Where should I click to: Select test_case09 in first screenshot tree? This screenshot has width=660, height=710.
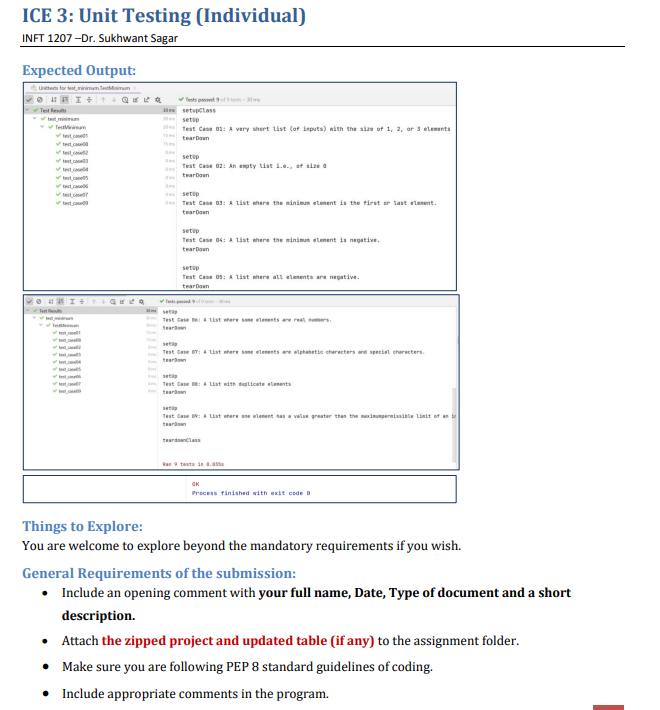pos(75,203)
